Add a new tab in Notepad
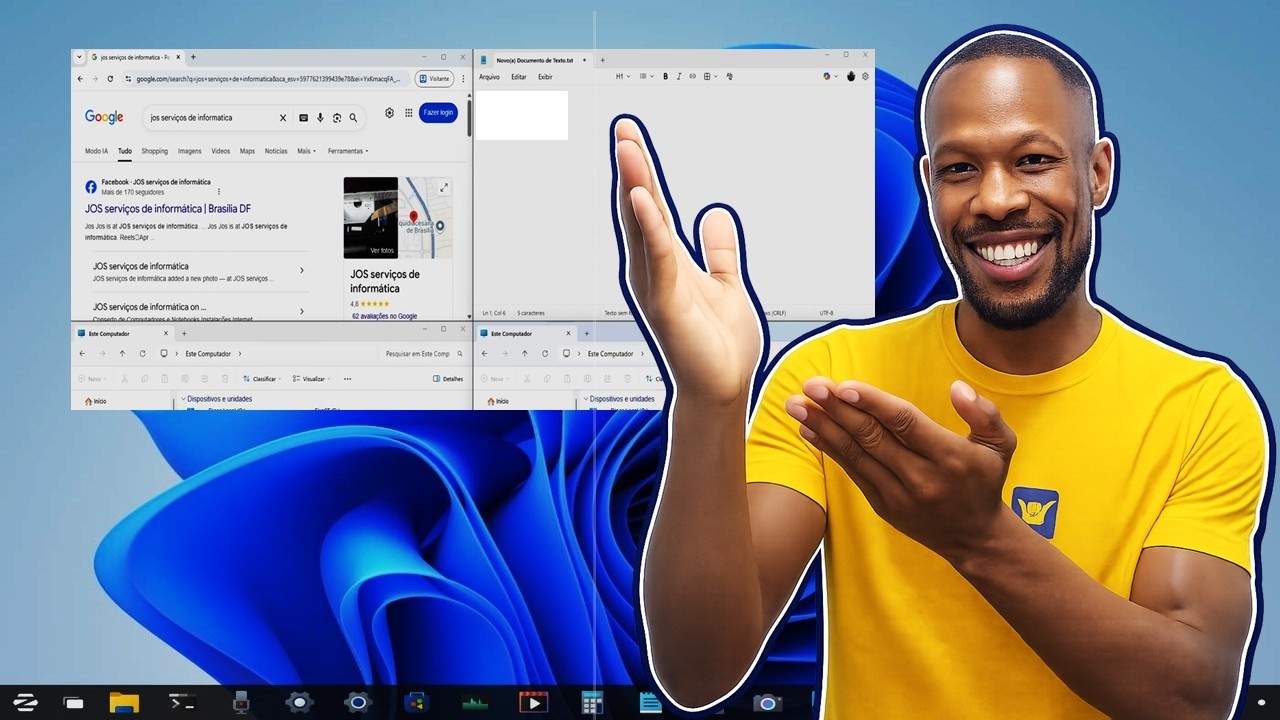The width and height of the screenshot is (1280, 720). click(602, 60)
